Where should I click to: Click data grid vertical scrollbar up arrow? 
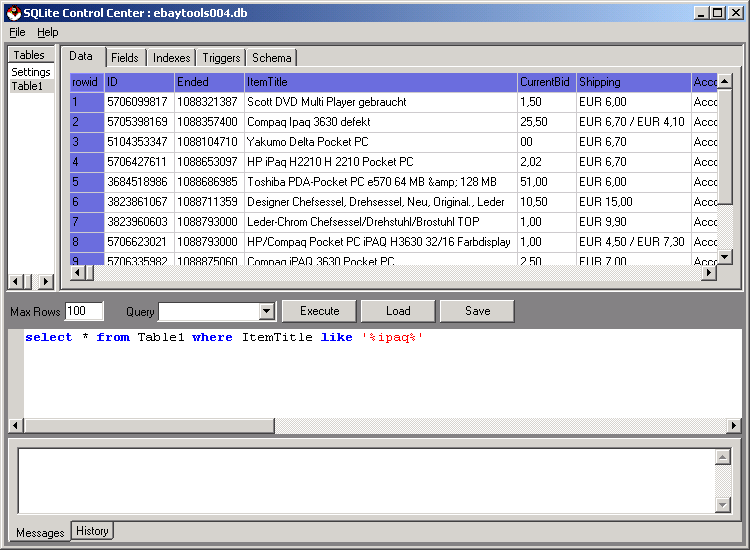click(x=726, y=81)
